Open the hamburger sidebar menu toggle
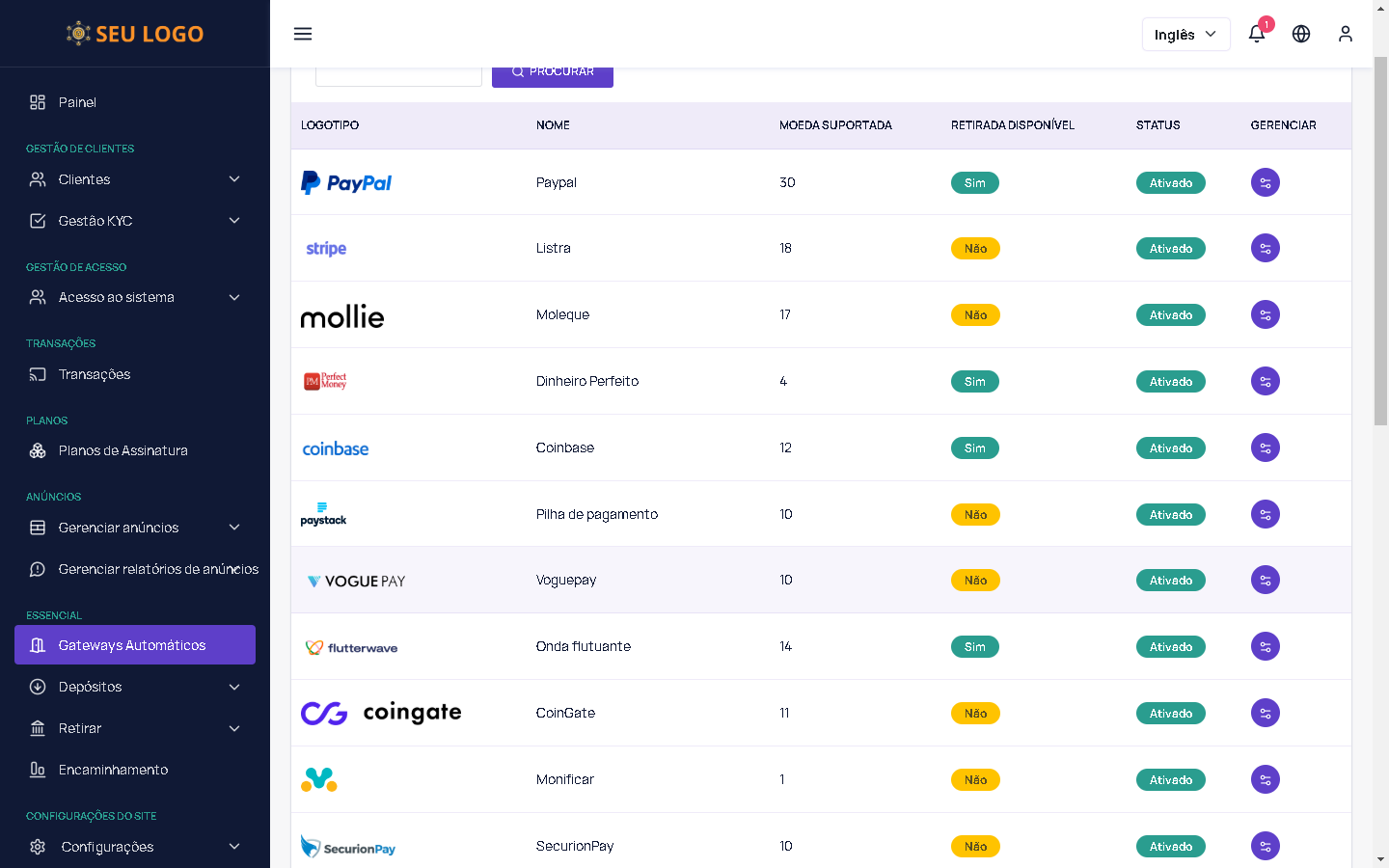Viewport: 1389px width, 868px height. click(303, 34)
